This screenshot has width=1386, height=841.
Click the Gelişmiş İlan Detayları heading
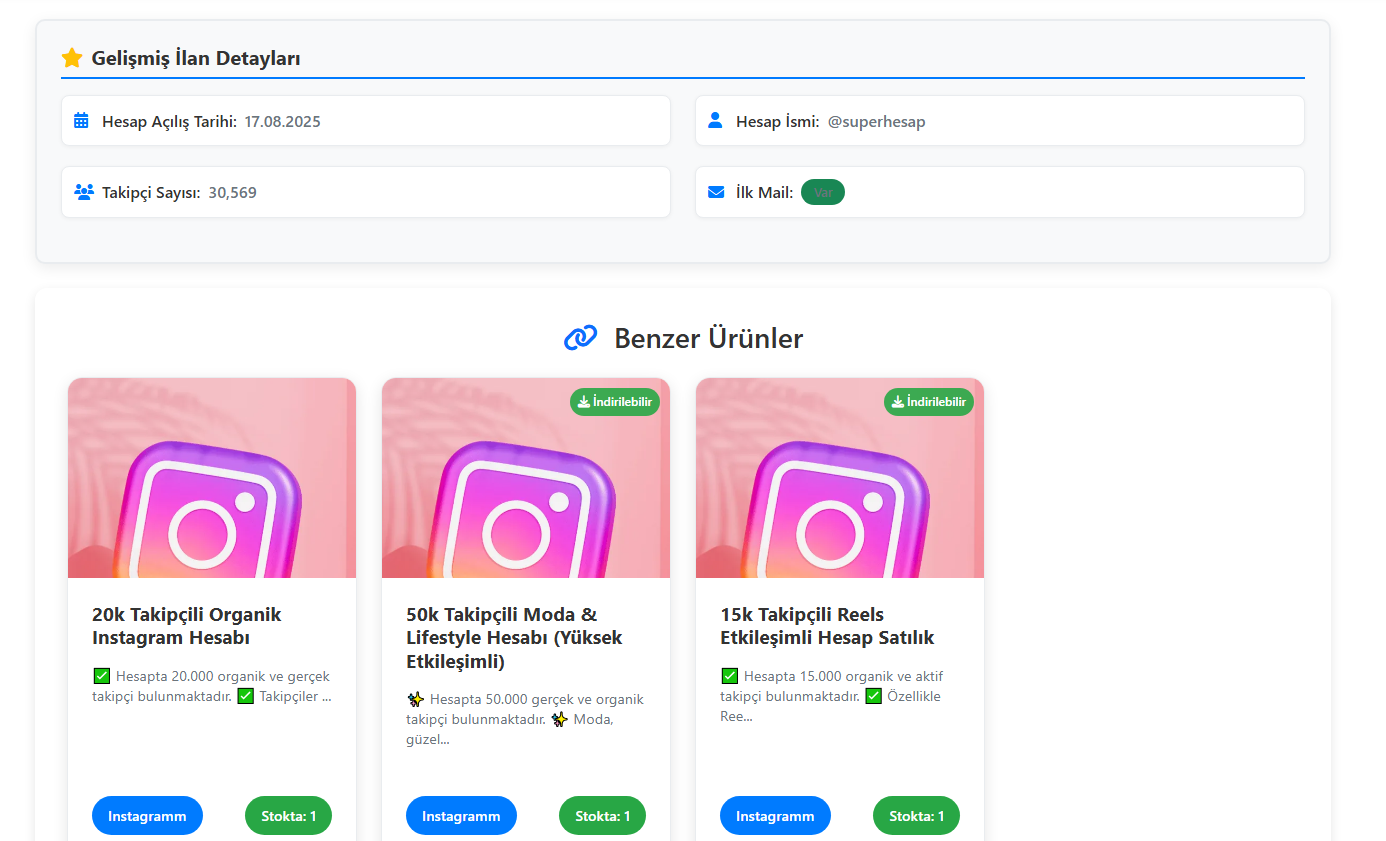[196, 58]
